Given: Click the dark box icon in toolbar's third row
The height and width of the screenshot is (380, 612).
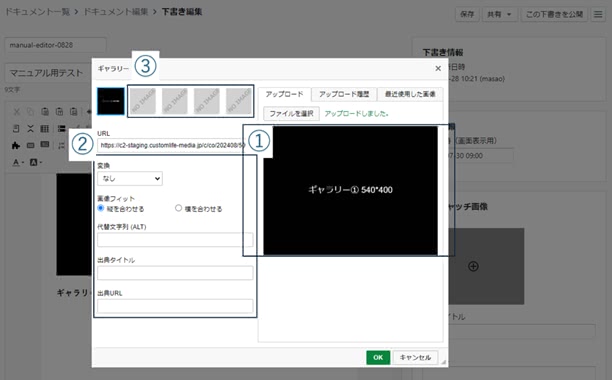Looking at the screenshot, I should click(x=45, y=145).
